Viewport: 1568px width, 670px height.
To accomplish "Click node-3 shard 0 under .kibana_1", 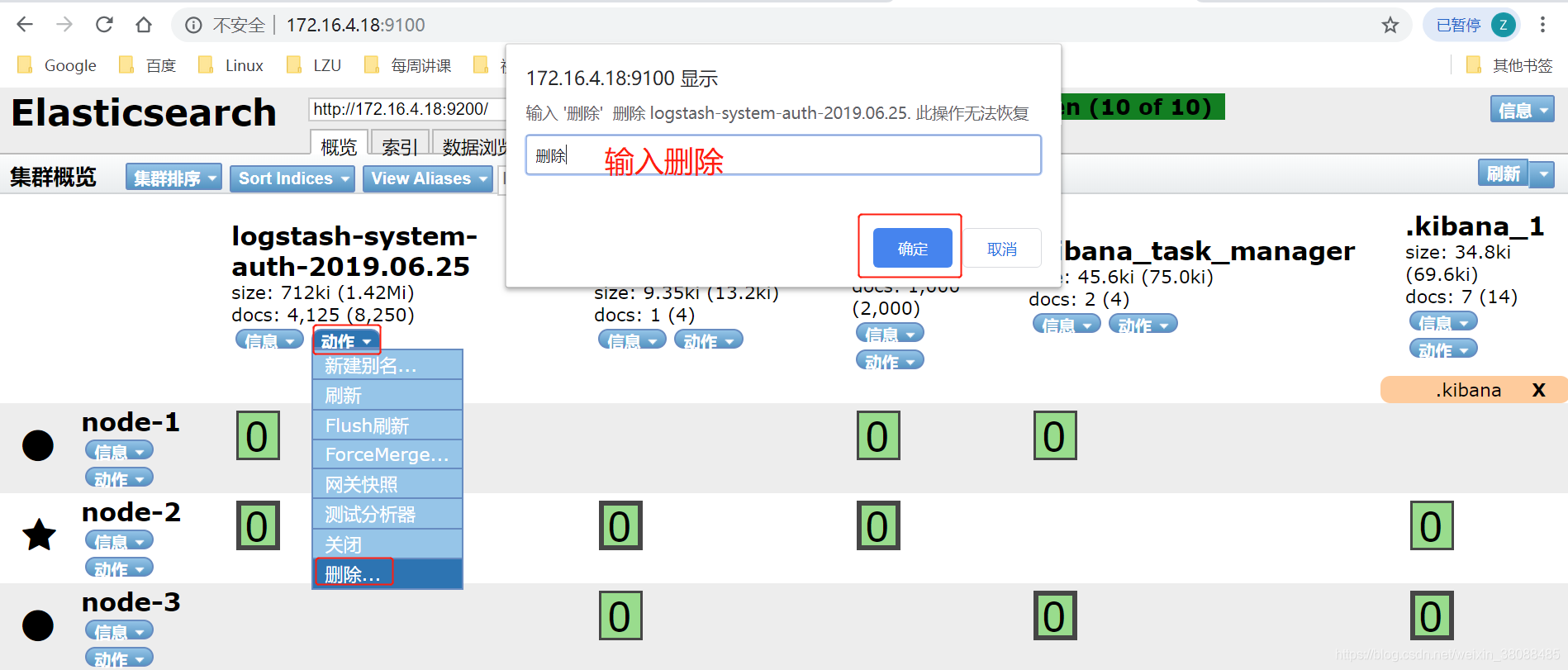I will tap(1432, 615).
